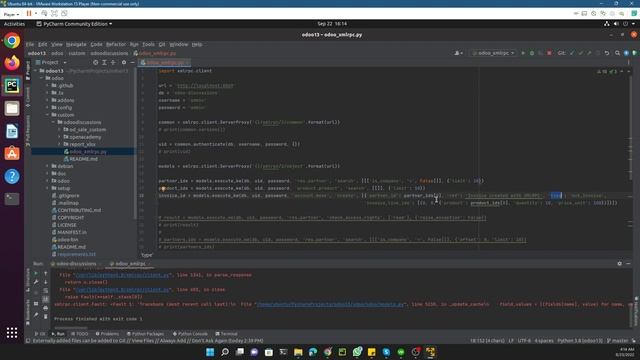Viewport: 640px width, 360px height.
Task: Click the wrench icon in Run panel
Action: 36,282
